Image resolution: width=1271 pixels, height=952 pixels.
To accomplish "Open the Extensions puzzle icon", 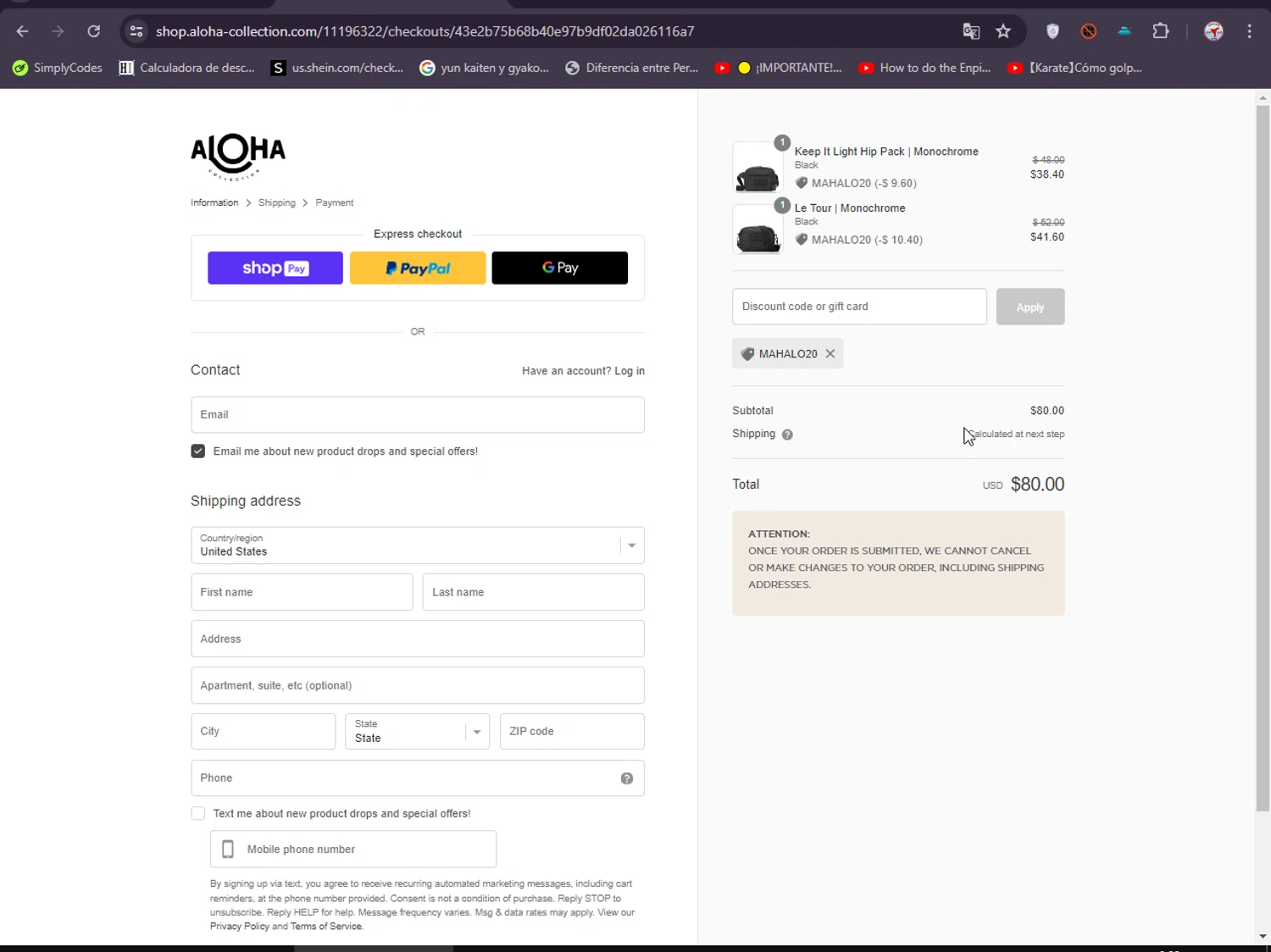I will click(1161, 31).
